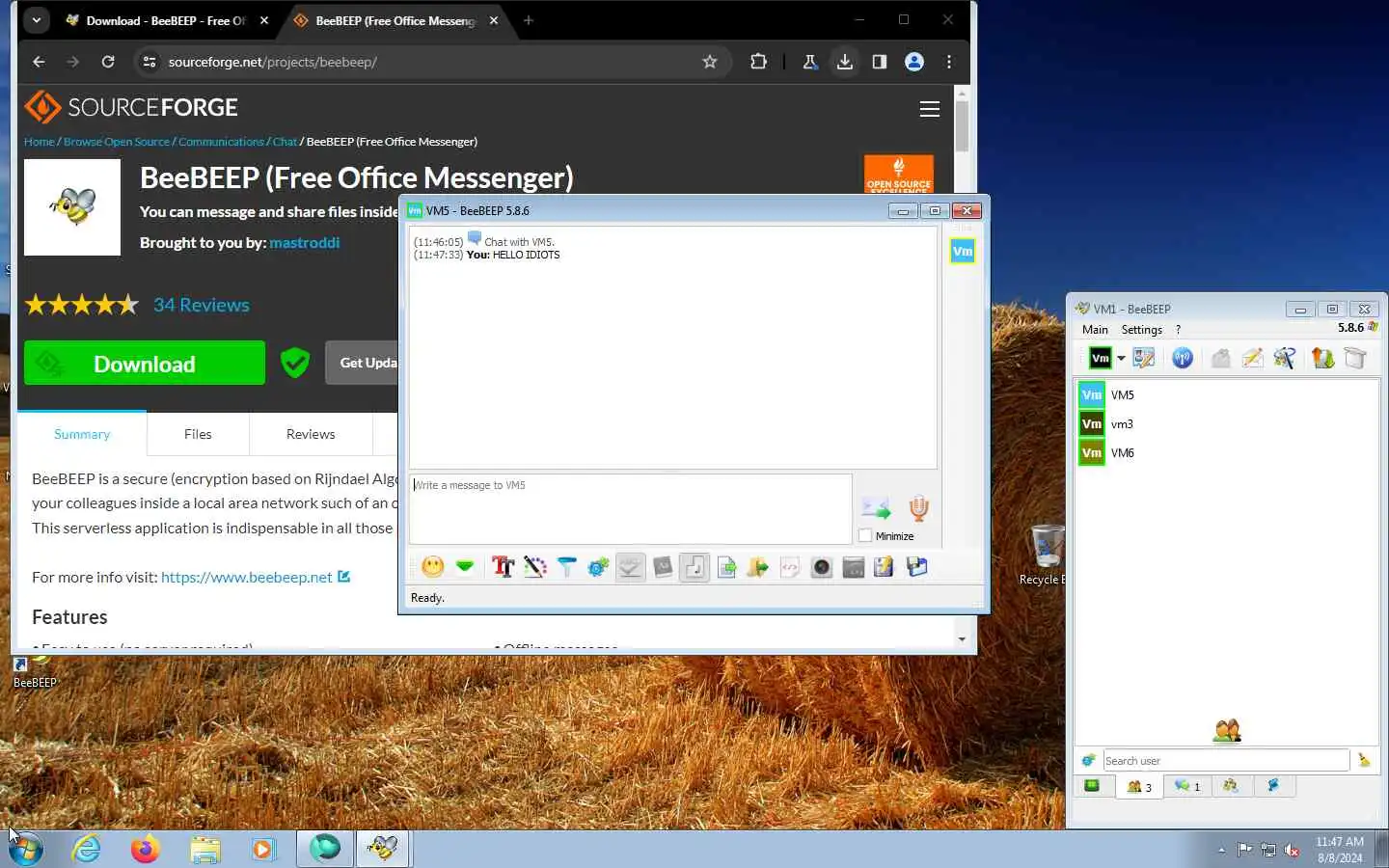Bookmark the page with the star icon
Image resolution: width=1389 pixels, height=868 pixels.
[x=710, y=62]
